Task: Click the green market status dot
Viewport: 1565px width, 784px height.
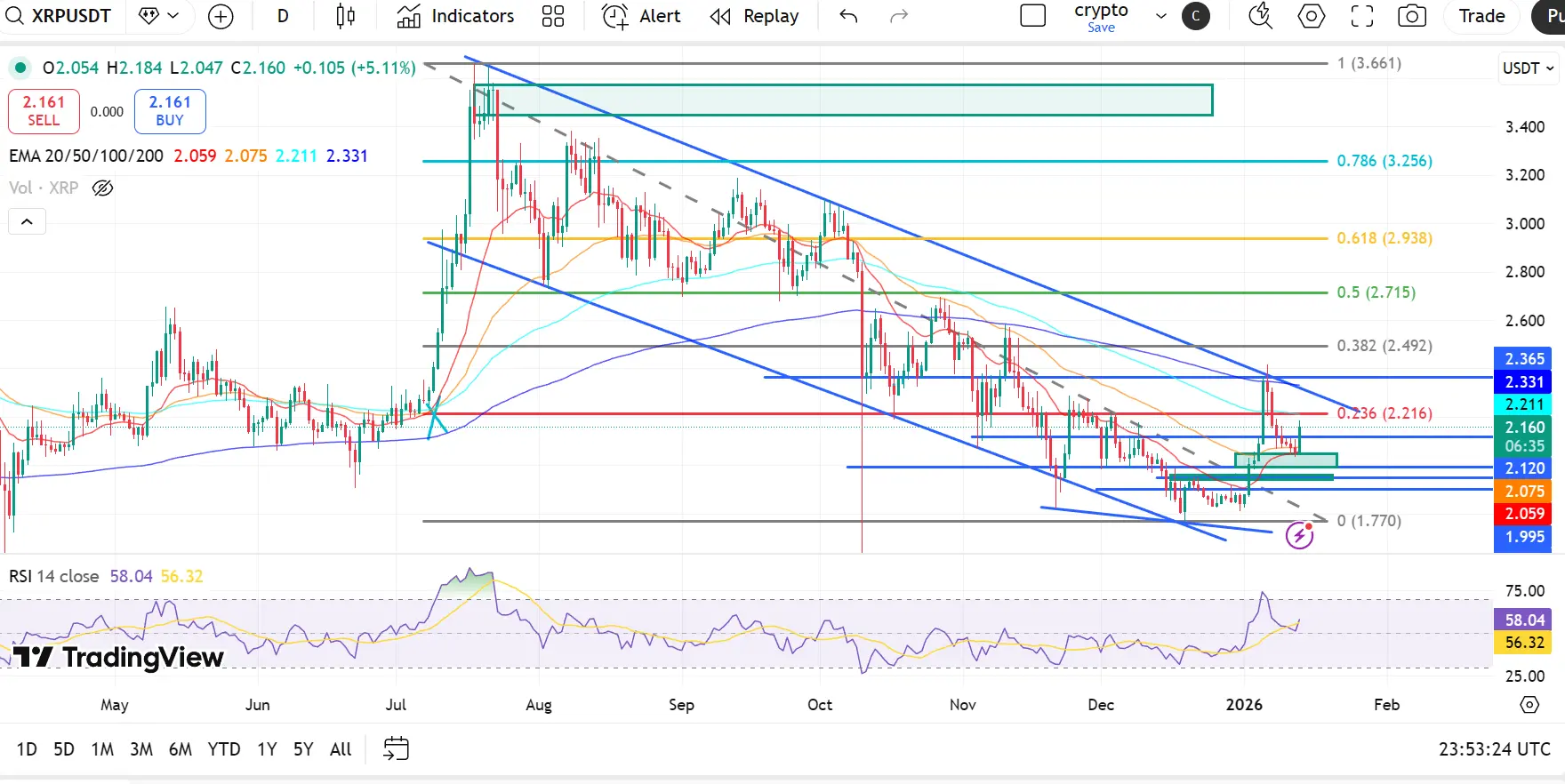Action: coord(20,68)
